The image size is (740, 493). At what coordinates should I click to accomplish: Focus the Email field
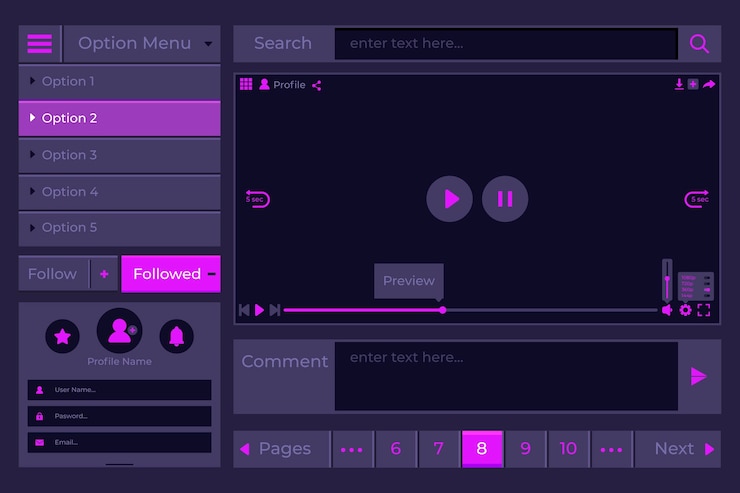[x=119, y=443]
